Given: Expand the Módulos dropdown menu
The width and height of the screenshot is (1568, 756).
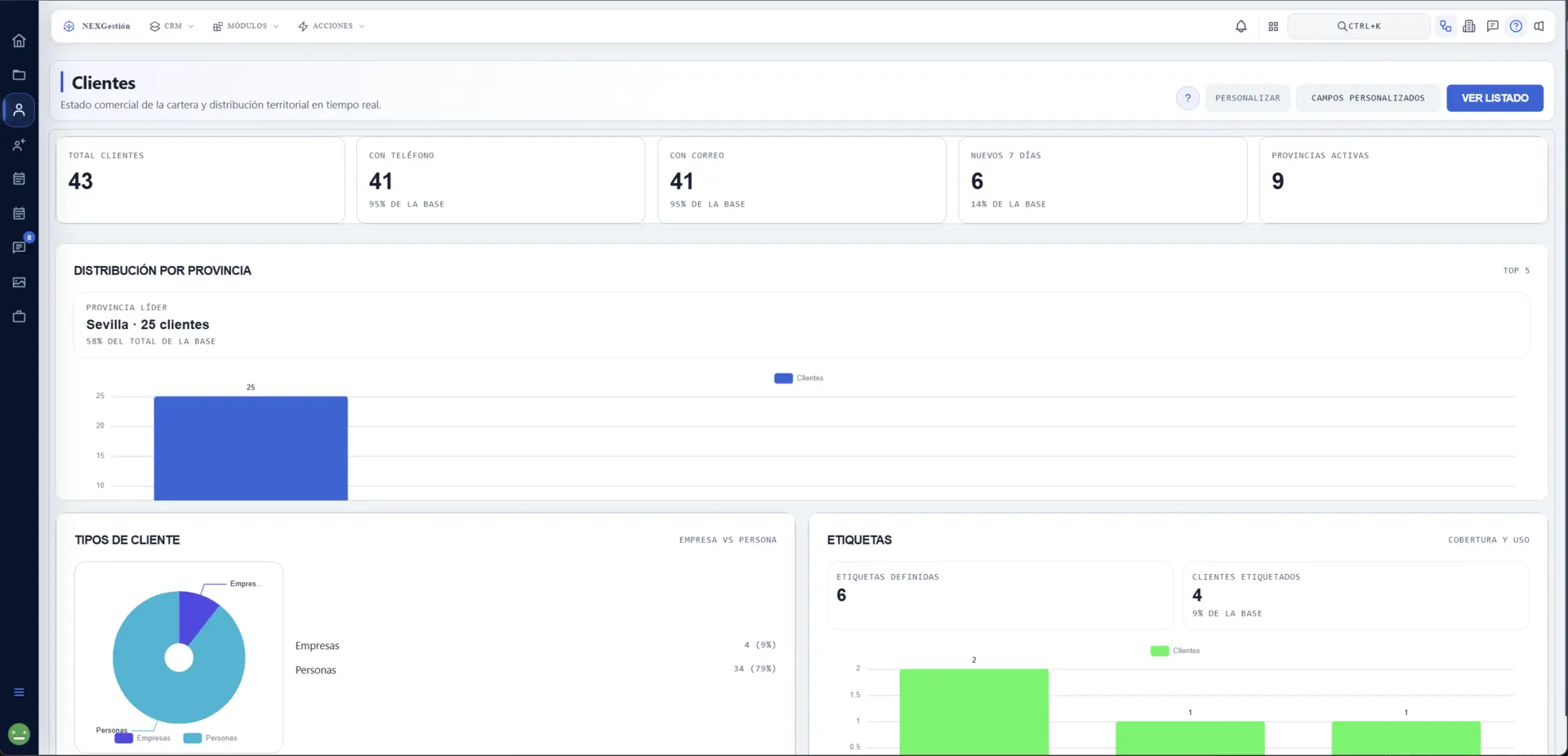Looking at the screenshot, I should 246,26.
